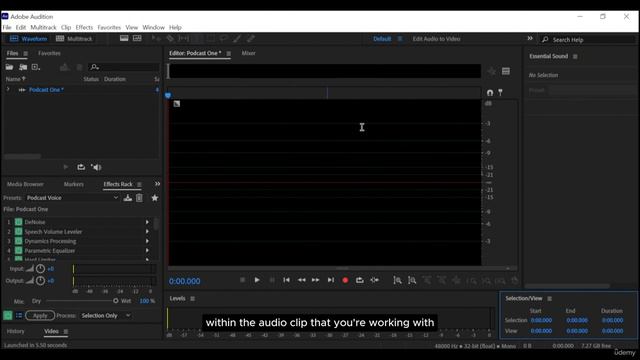640x360 pixels.
Task: Click the Stop button in transport
Action: pos(242,280)
